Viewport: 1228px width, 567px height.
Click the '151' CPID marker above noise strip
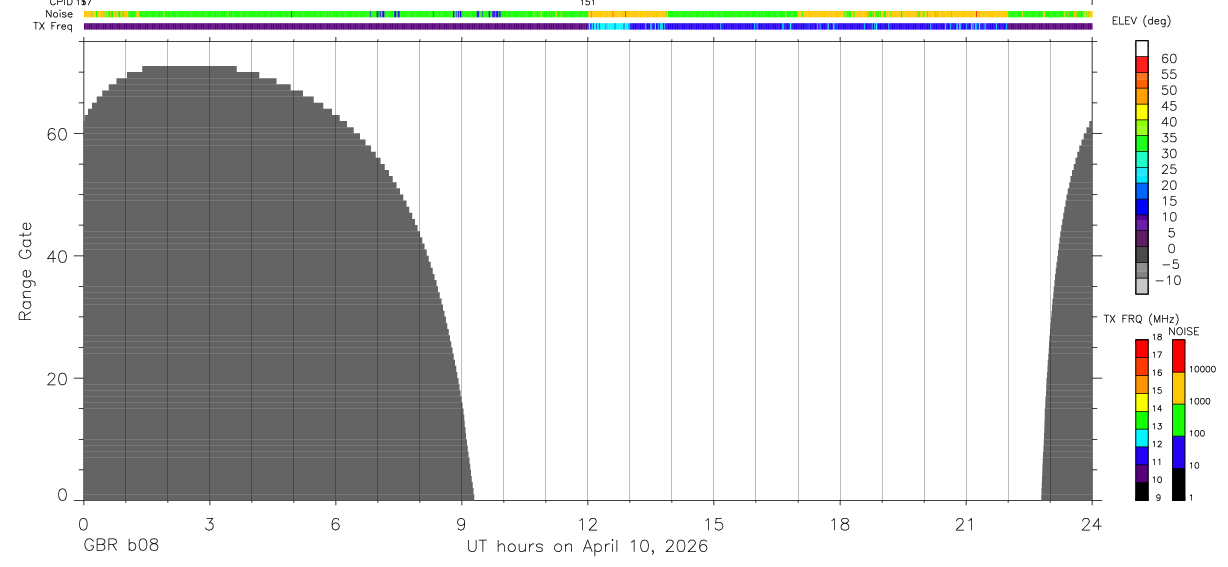click(x=588, y=3)
